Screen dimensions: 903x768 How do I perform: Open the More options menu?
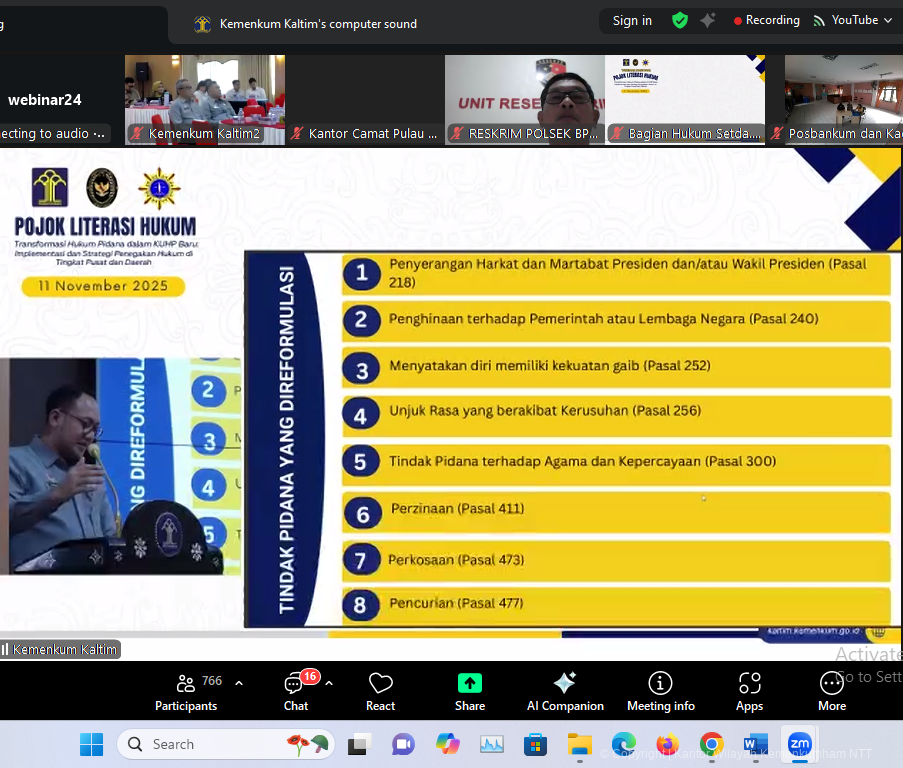(831, 691)
